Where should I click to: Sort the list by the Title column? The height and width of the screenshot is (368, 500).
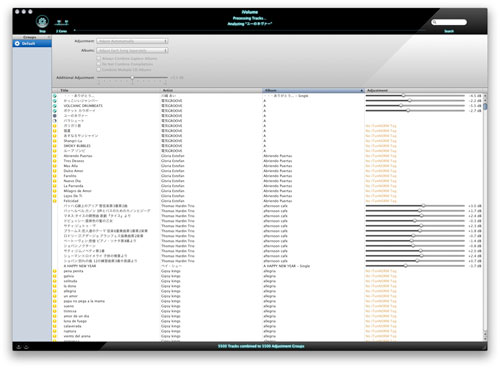pyautogui.click(x=109, y=90)
